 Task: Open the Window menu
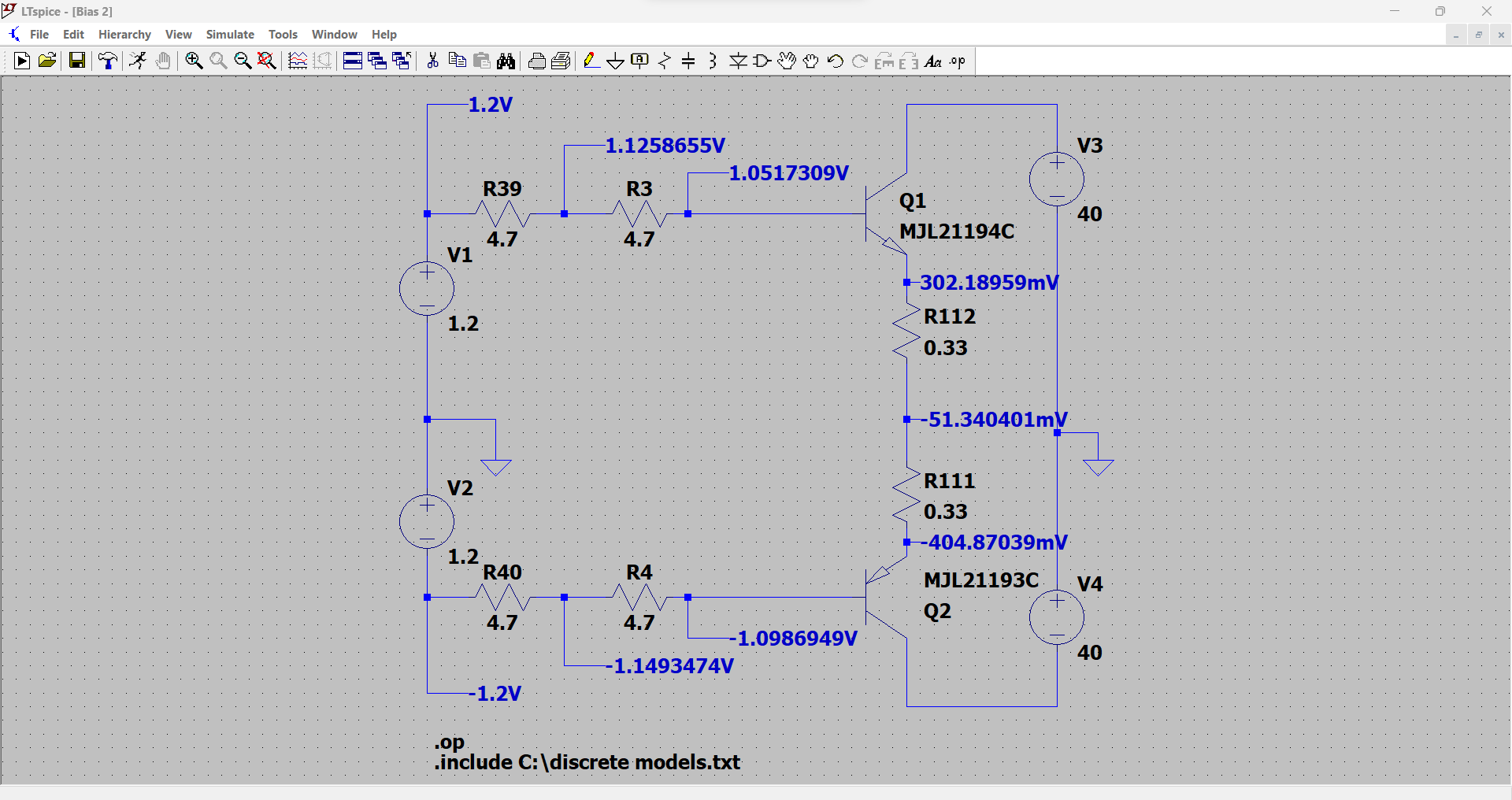click(334, 35)
